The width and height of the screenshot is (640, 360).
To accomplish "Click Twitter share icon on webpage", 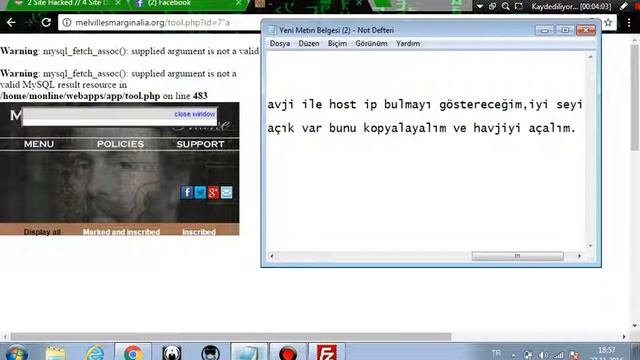I will (x=200, y=192).
